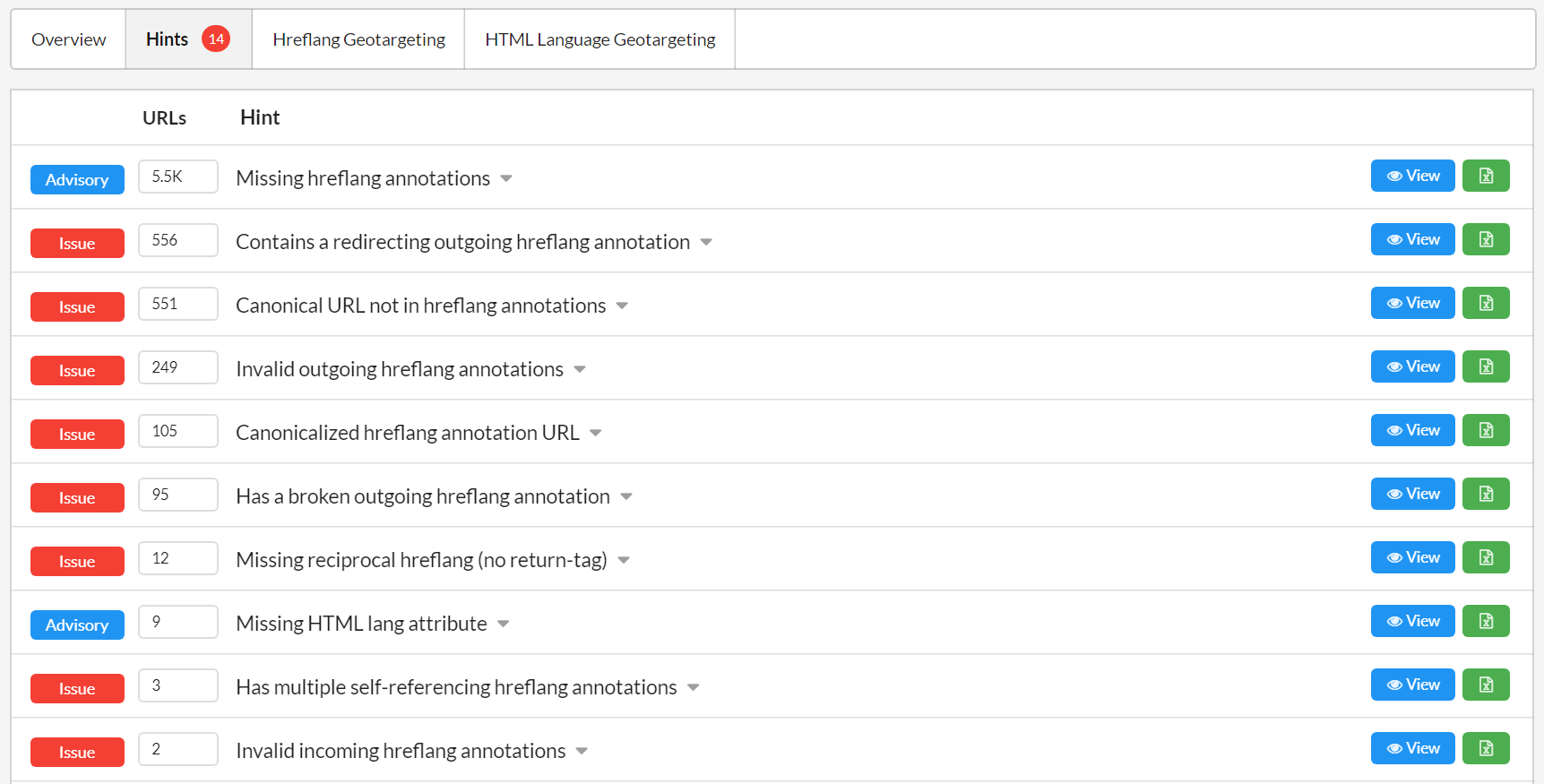Screen dimensions: 1544x784
Task: Click 'Invalid incoming hreflang annotations' hint text
Action: point(401,751)
